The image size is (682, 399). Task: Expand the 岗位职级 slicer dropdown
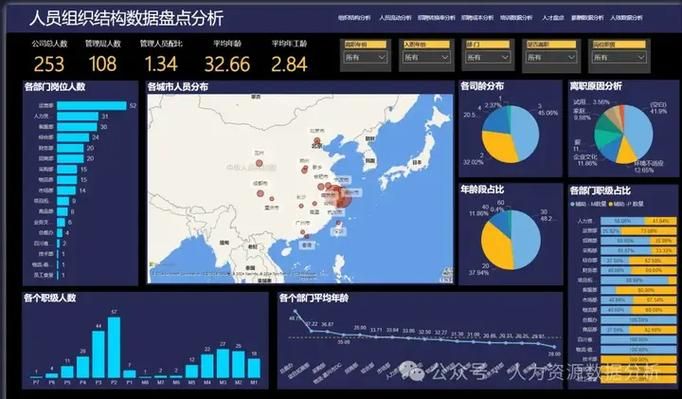(x=619, y=57)
